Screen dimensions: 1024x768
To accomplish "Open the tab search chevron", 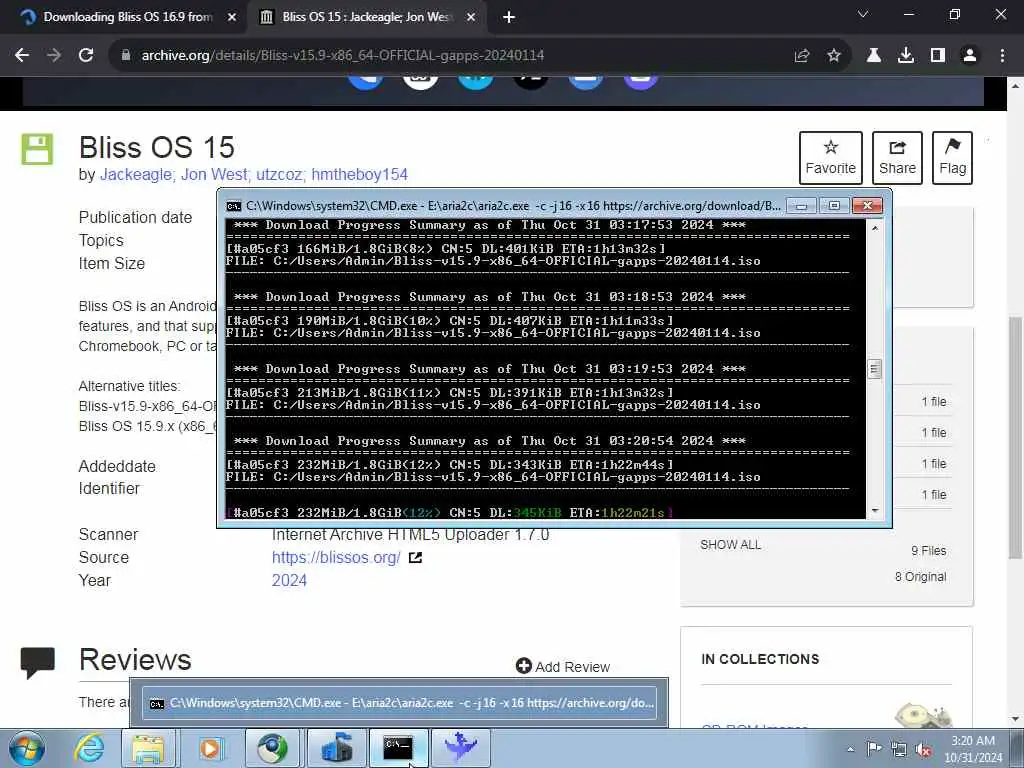I will point(863,14).
